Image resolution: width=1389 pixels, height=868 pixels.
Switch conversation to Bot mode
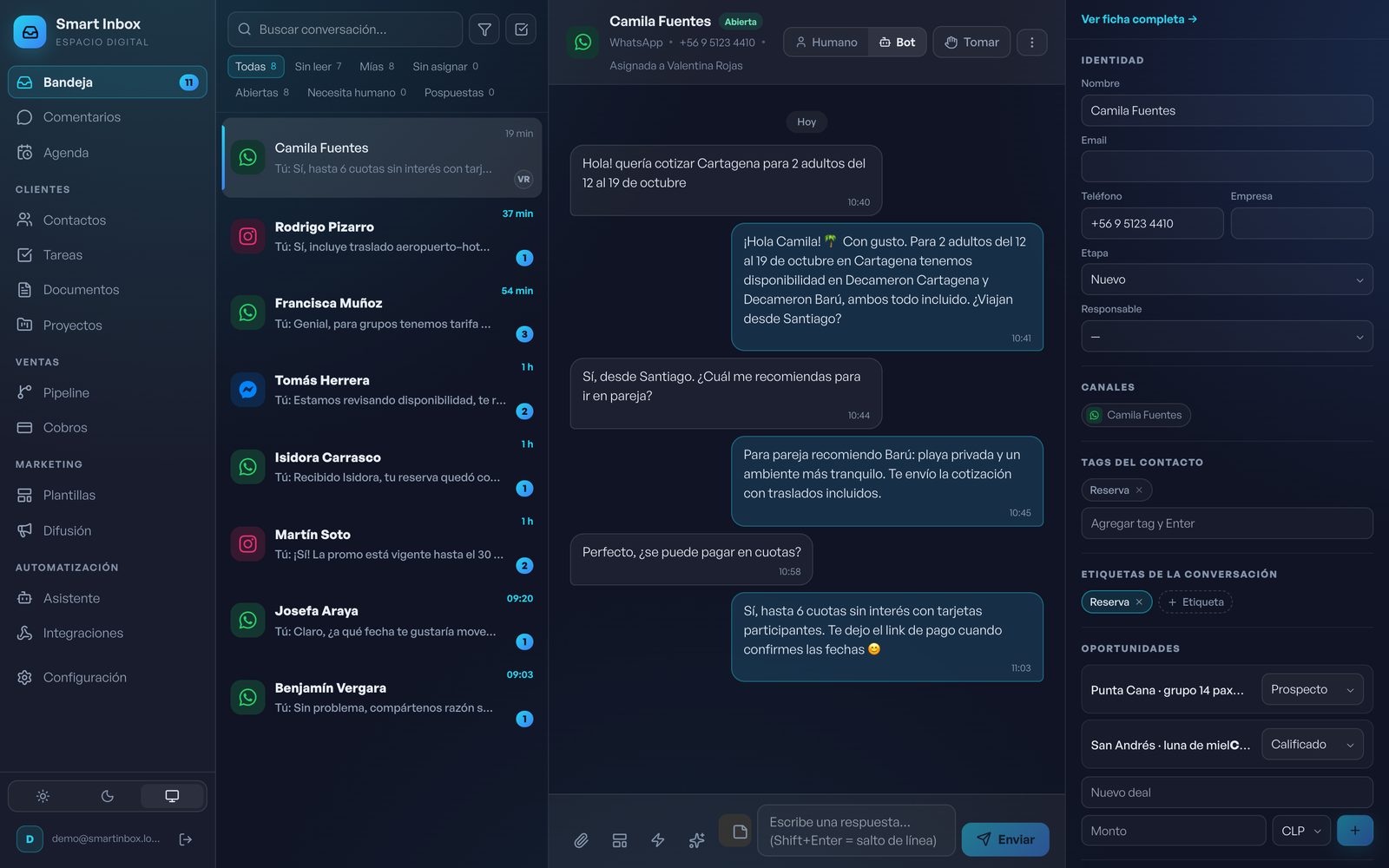[x=897, y=42]
